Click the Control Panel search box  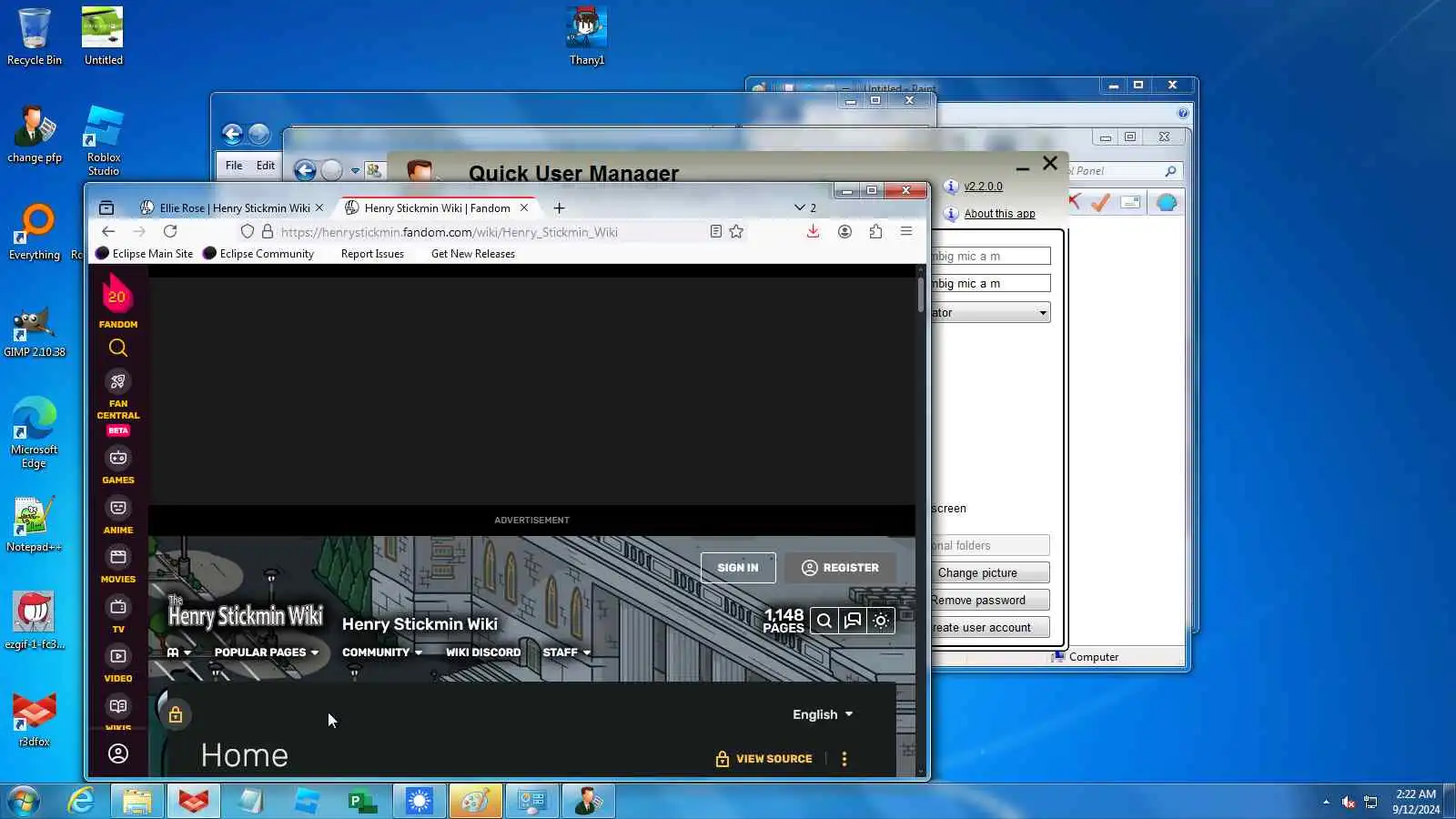tap(1125, 171)
